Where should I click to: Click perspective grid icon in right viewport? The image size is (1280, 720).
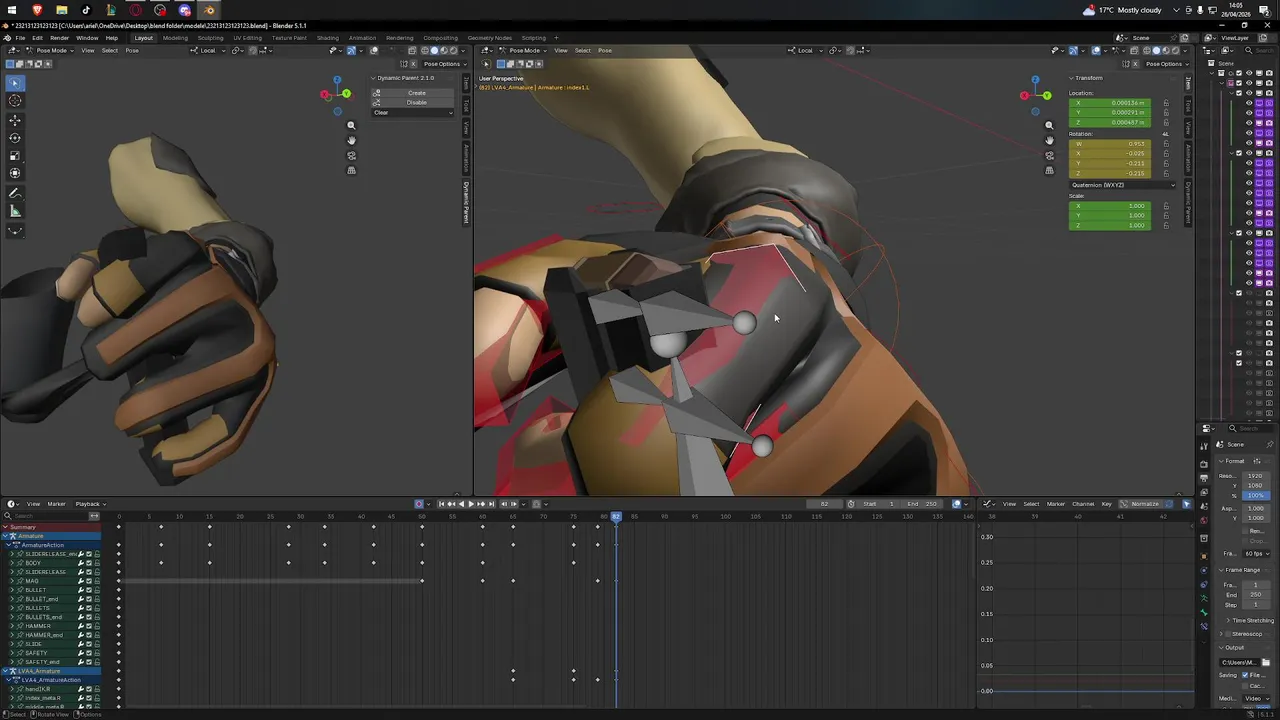pos(1049,170)
